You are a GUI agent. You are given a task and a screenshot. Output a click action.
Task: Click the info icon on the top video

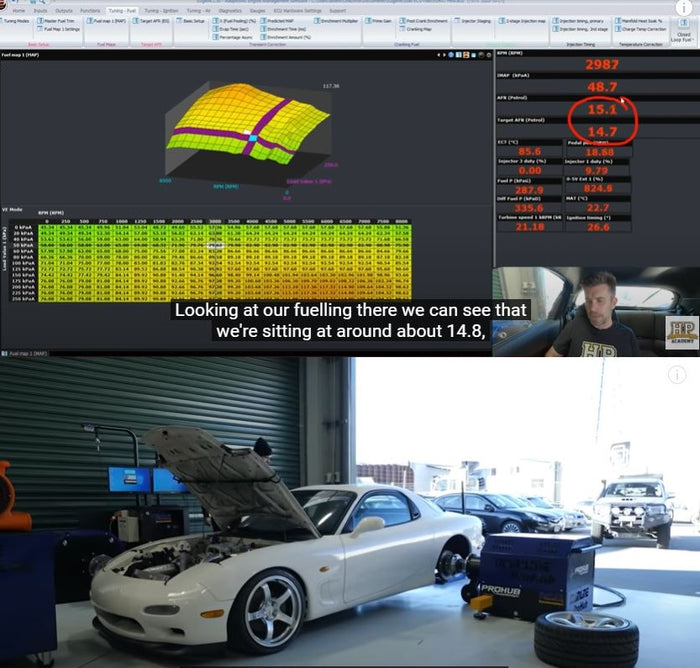[x=683, y=8]
